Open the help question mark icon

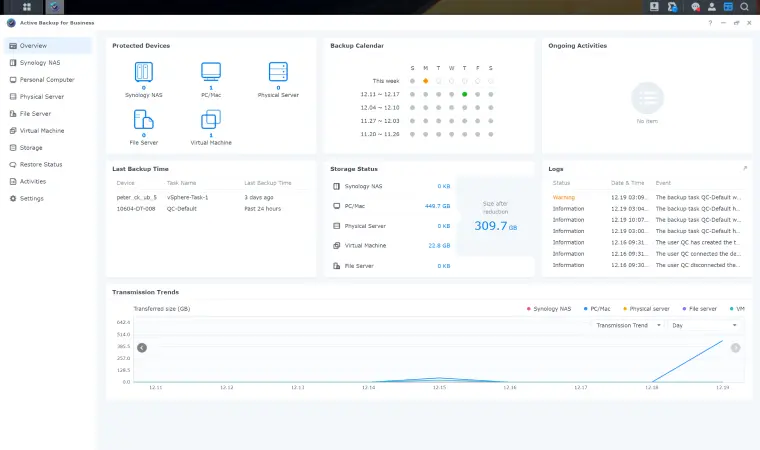pos(710,23)
